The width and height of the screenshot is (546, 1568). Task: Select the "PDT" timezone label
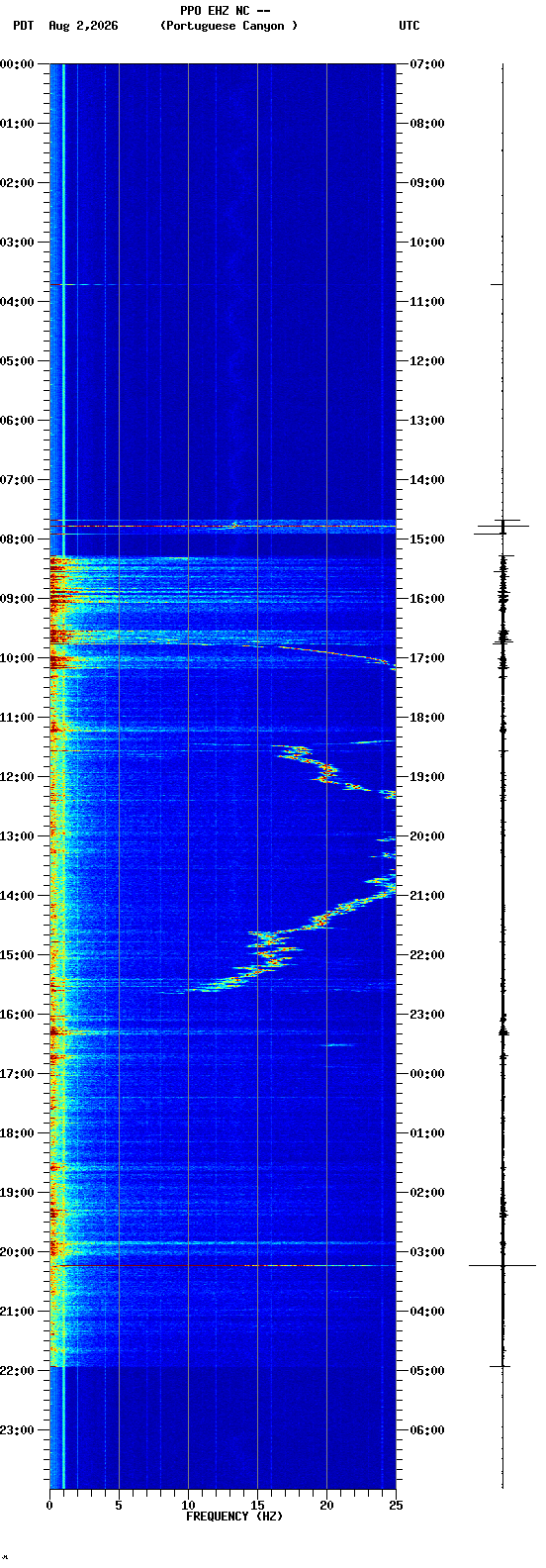pyautogui.click(x=23, y=26)
